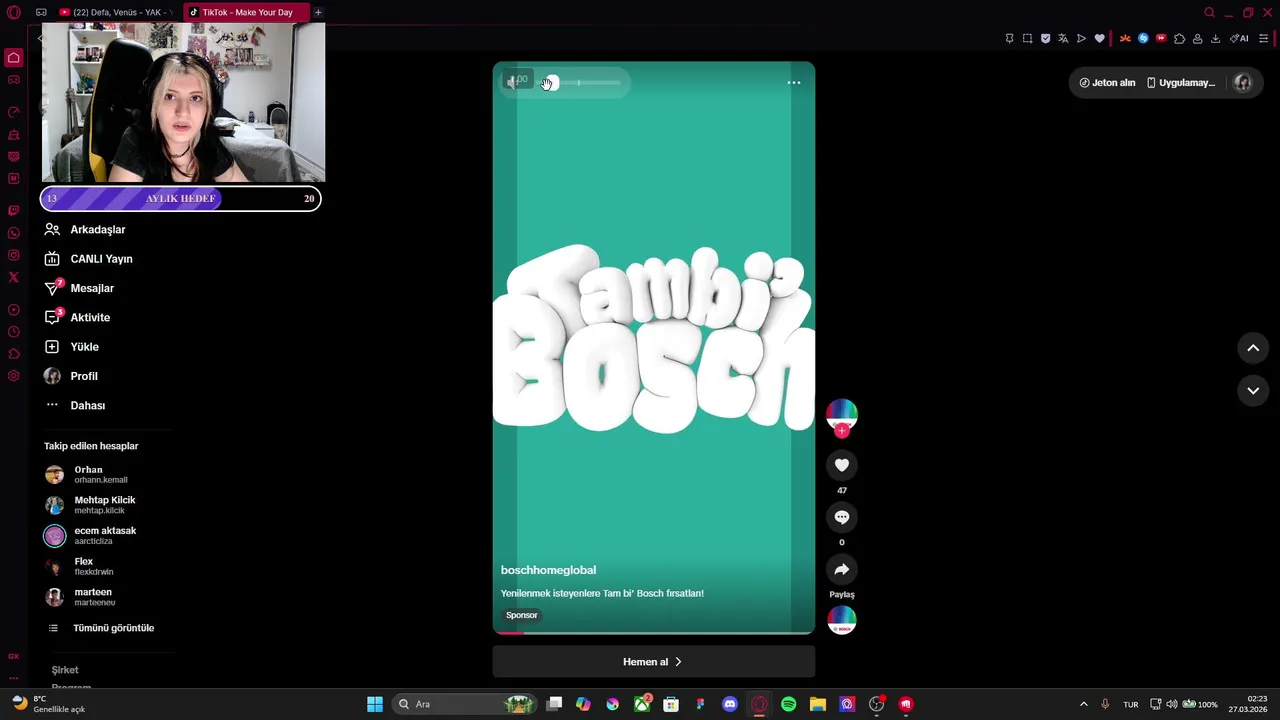Image resolution: width=1280 pixels, height=720 pixels.
Task: Open a new browser tab with plus
Action: click(318, 13)
